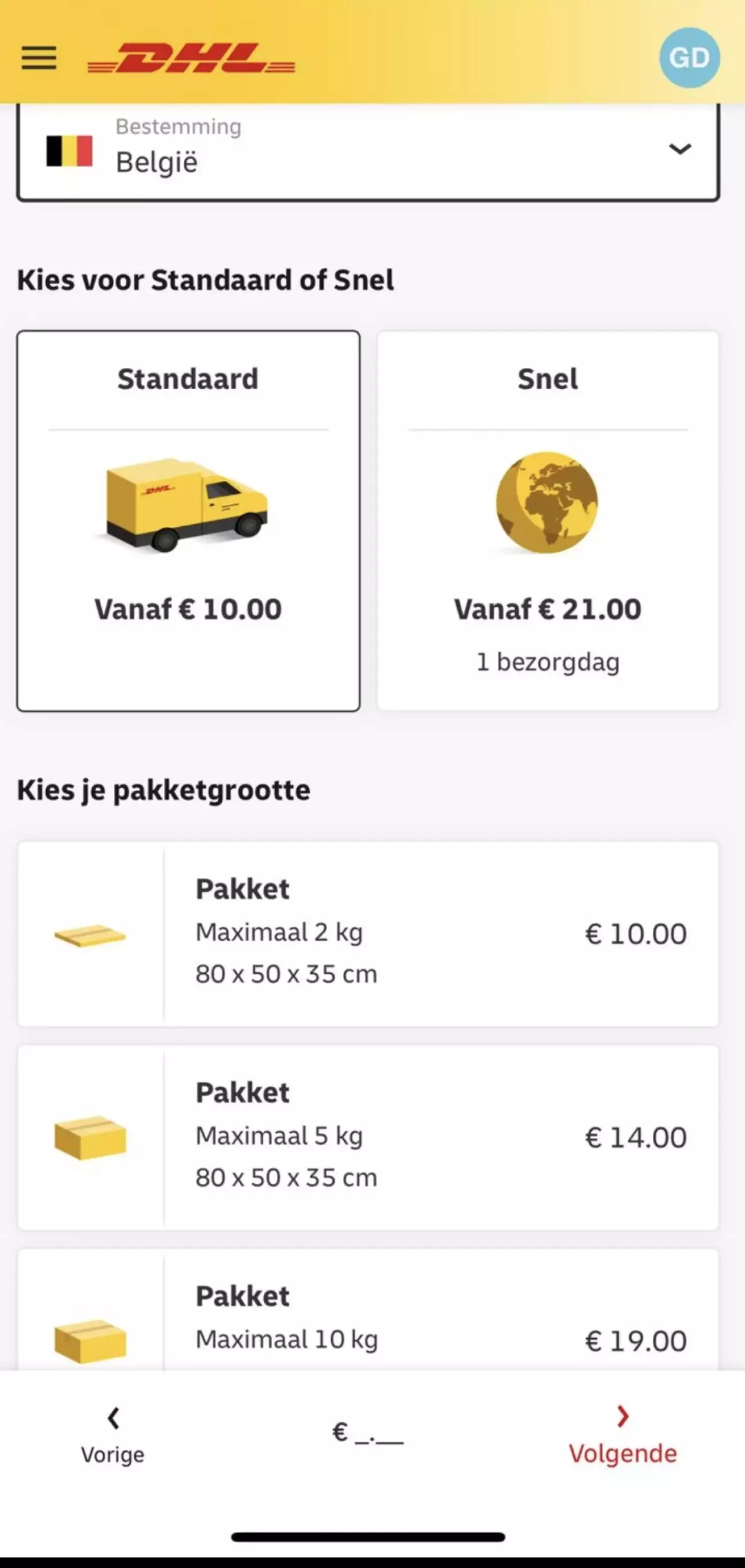
Task: Click the 10 kg box icon
Action: coord(90,1340)
